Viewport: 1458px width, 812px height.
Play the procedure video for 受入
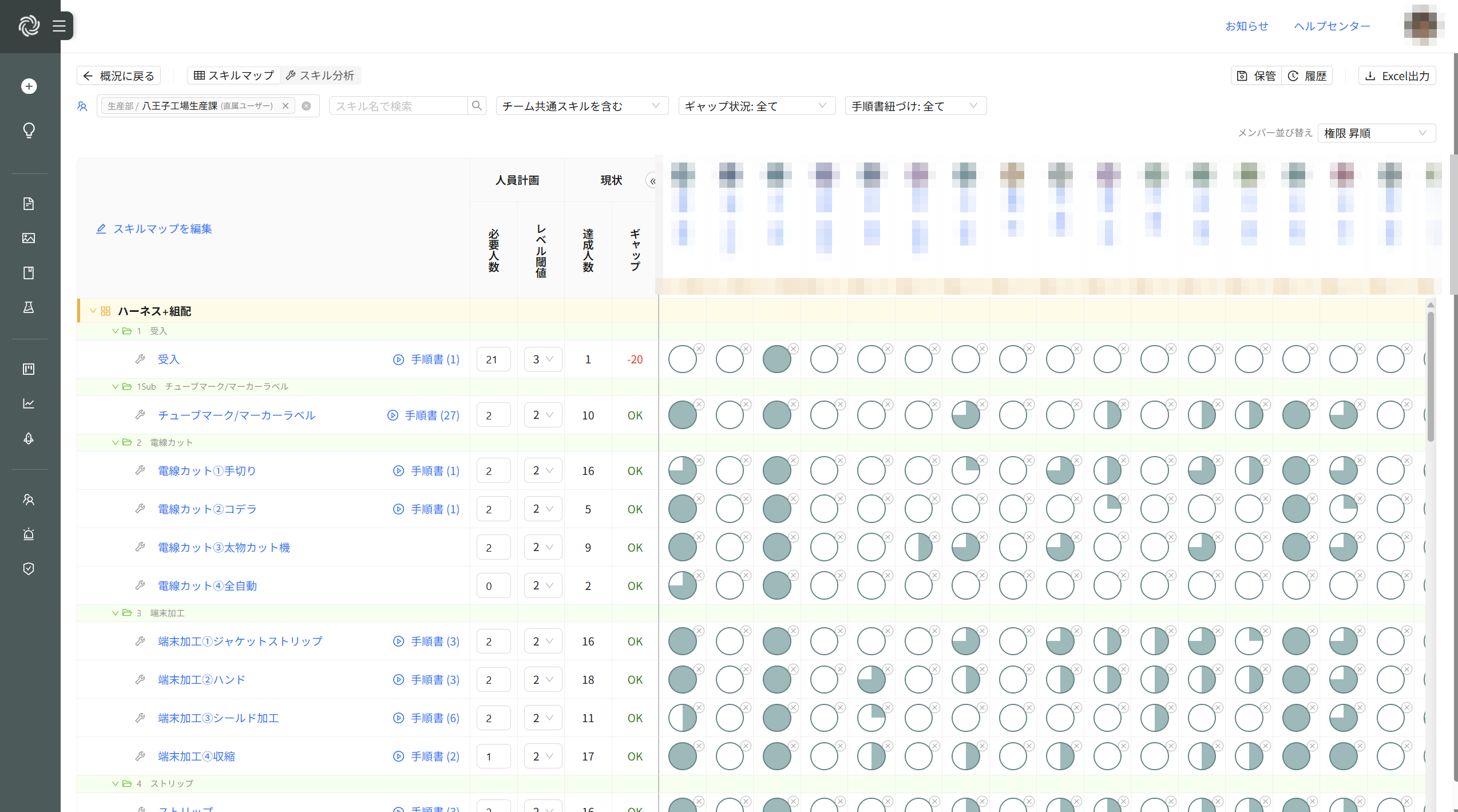pyautogui.click(x=398, y=359)
